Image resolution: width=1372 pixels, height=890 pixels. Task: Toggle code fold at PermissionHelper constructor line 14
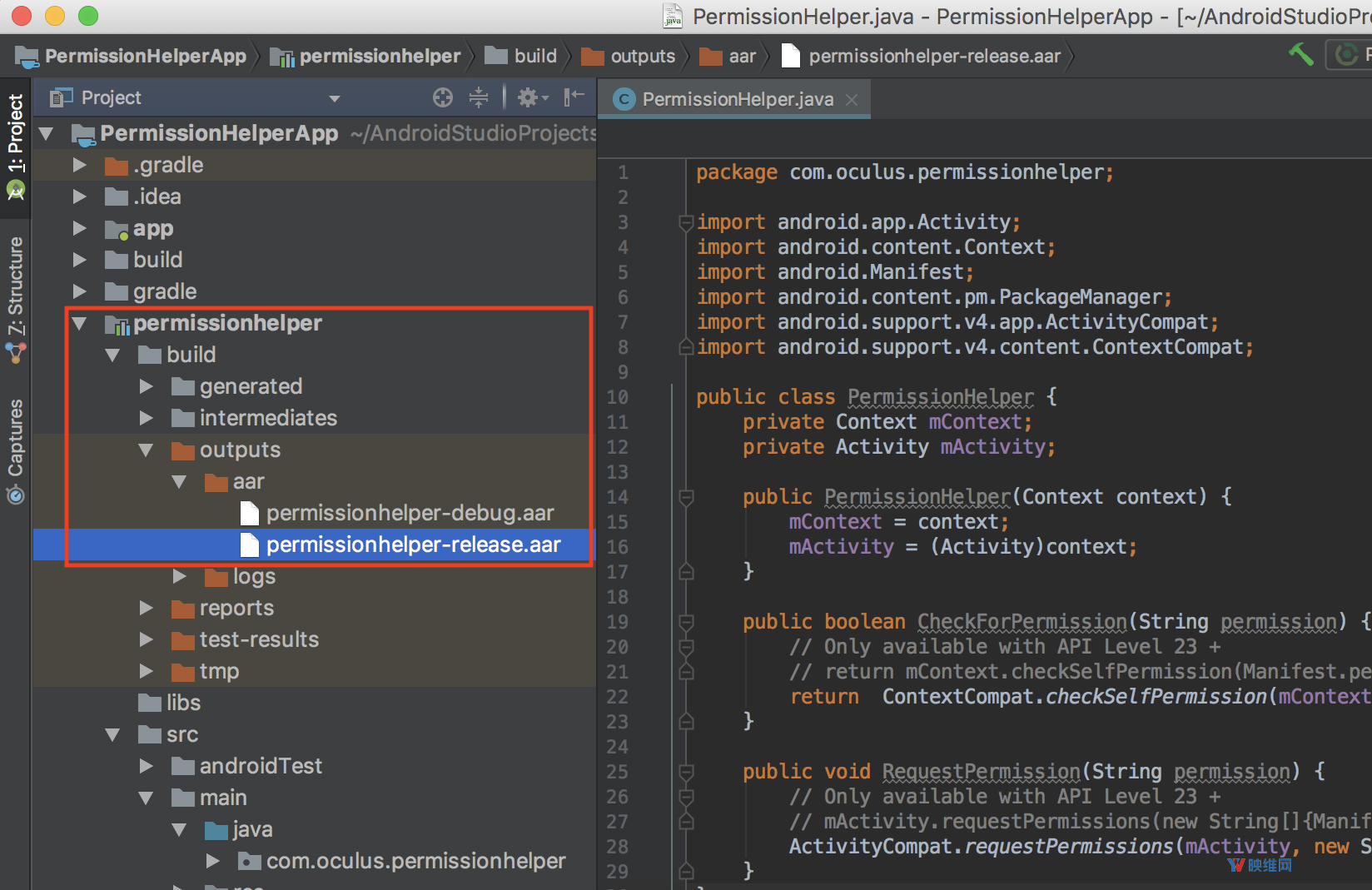(x=686, y=498)
